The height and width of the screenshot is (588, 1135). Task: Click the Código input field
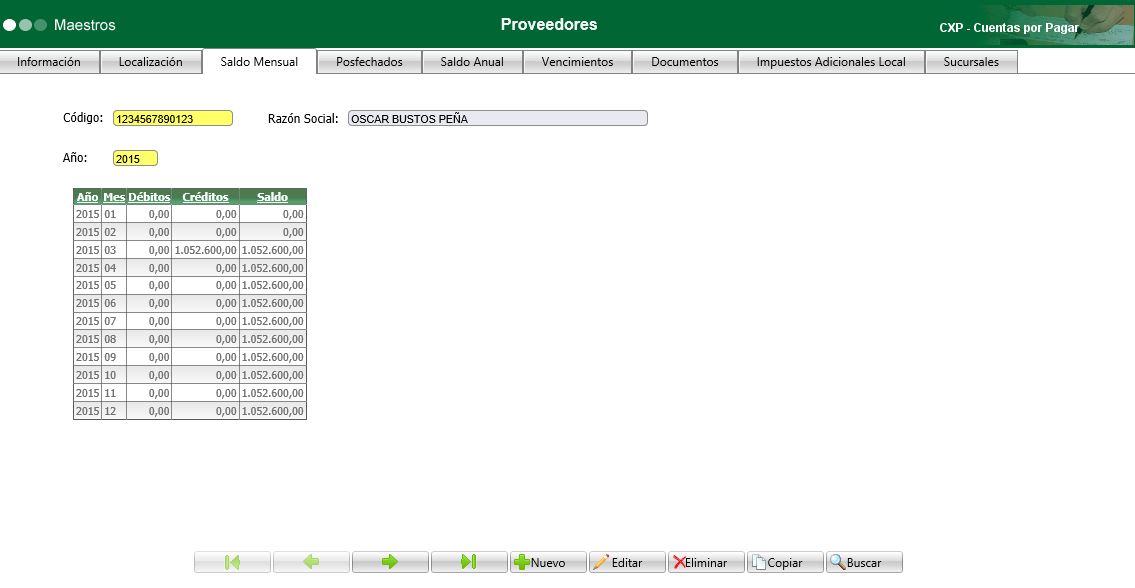tap(173, 119)
